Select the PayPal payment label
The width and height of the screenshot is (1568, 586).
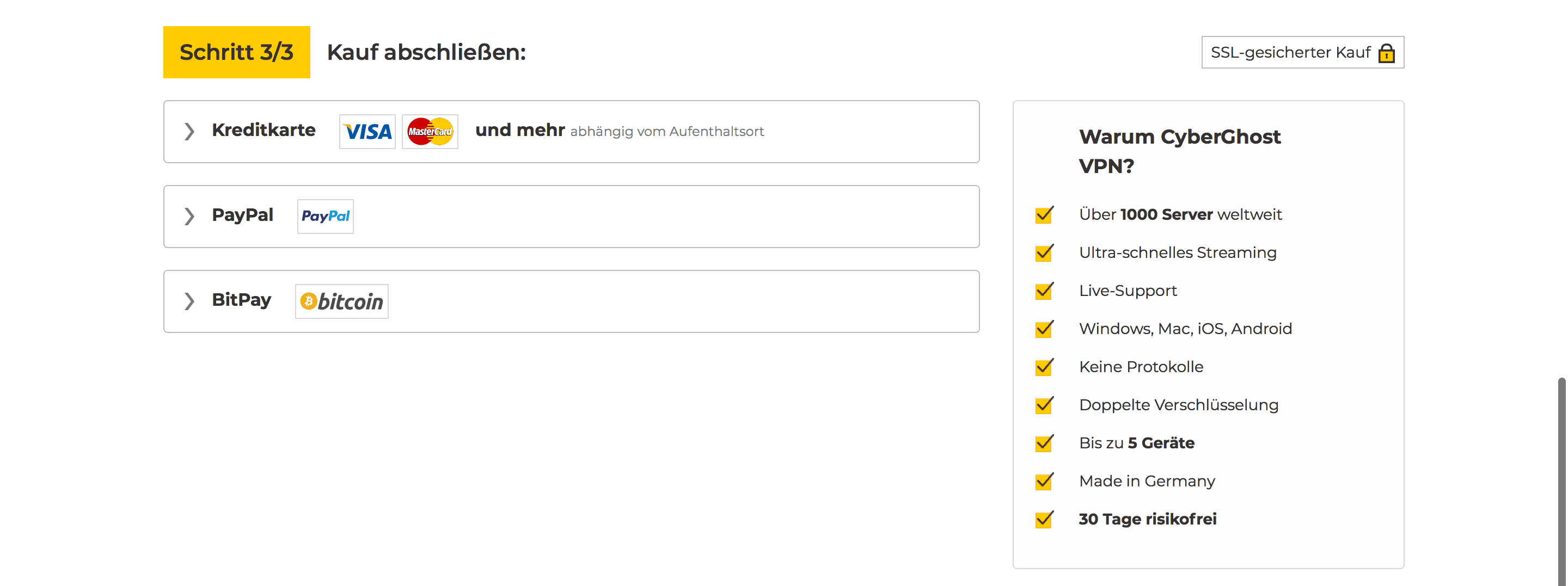pos(242,215)
